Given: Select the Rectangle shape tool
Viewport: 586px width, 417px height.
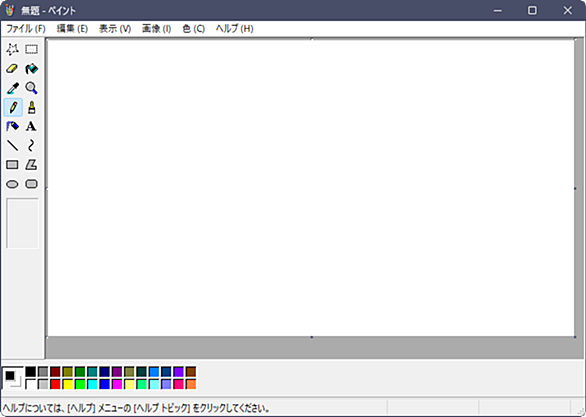Looking at the screenshot, I should (13, 165).
